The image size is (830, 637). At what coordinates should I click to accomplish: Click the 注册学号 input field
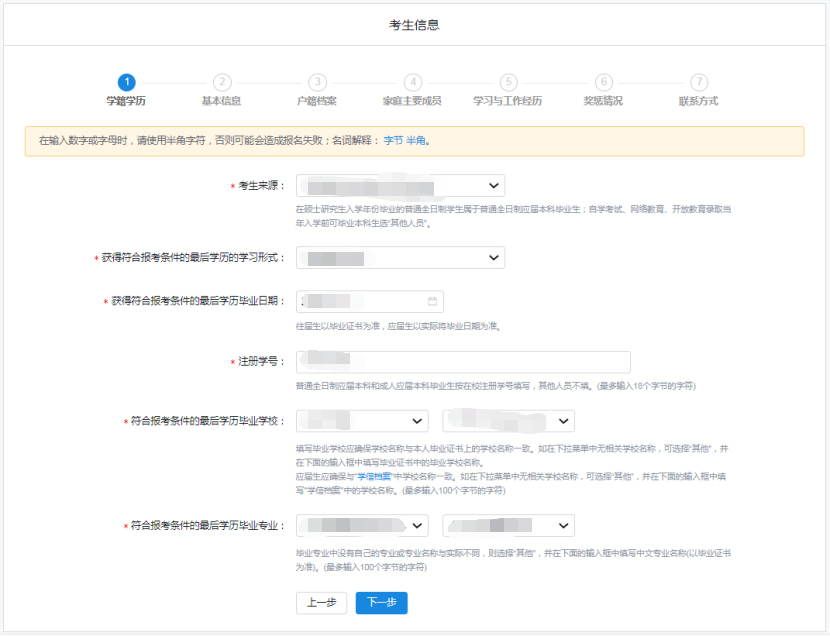[463, 362]
